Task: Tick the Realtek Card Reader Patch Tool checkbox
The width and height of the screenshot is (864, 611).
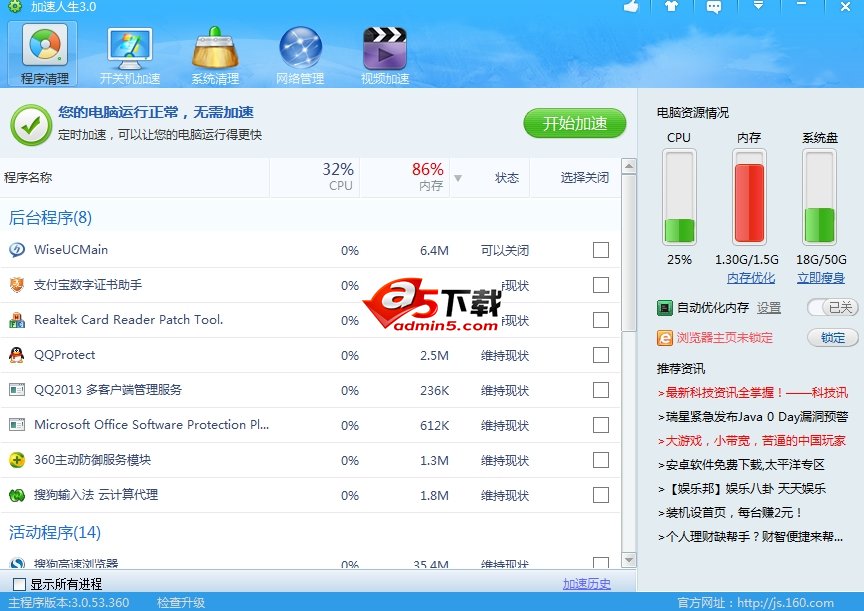Action: pos(601,320)
